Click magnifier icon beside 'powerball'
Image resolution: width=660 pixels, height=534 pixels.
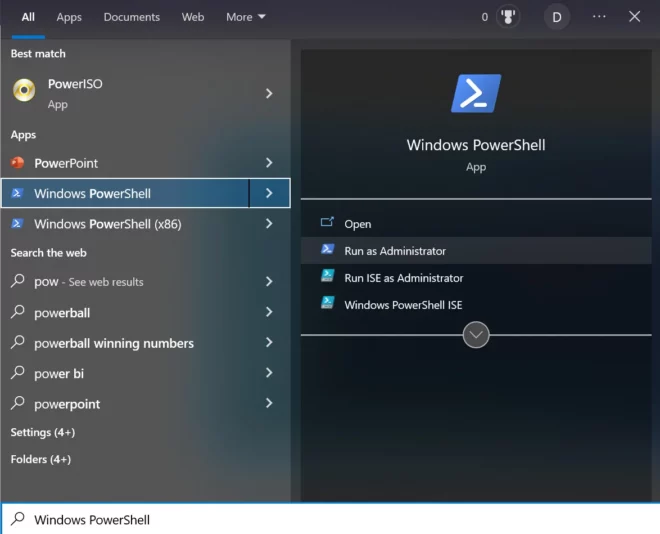[18, 311]
